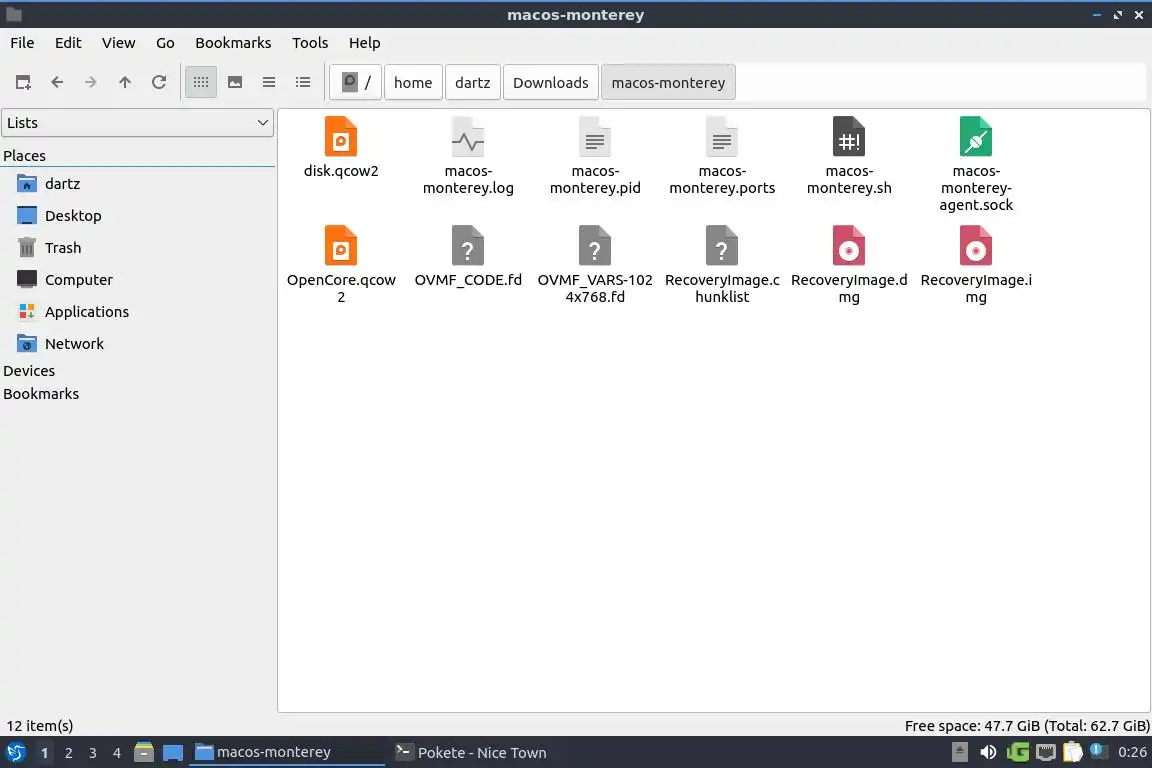
Task: Click the 12 item(s) status text
Action: [x=40, y=726]
